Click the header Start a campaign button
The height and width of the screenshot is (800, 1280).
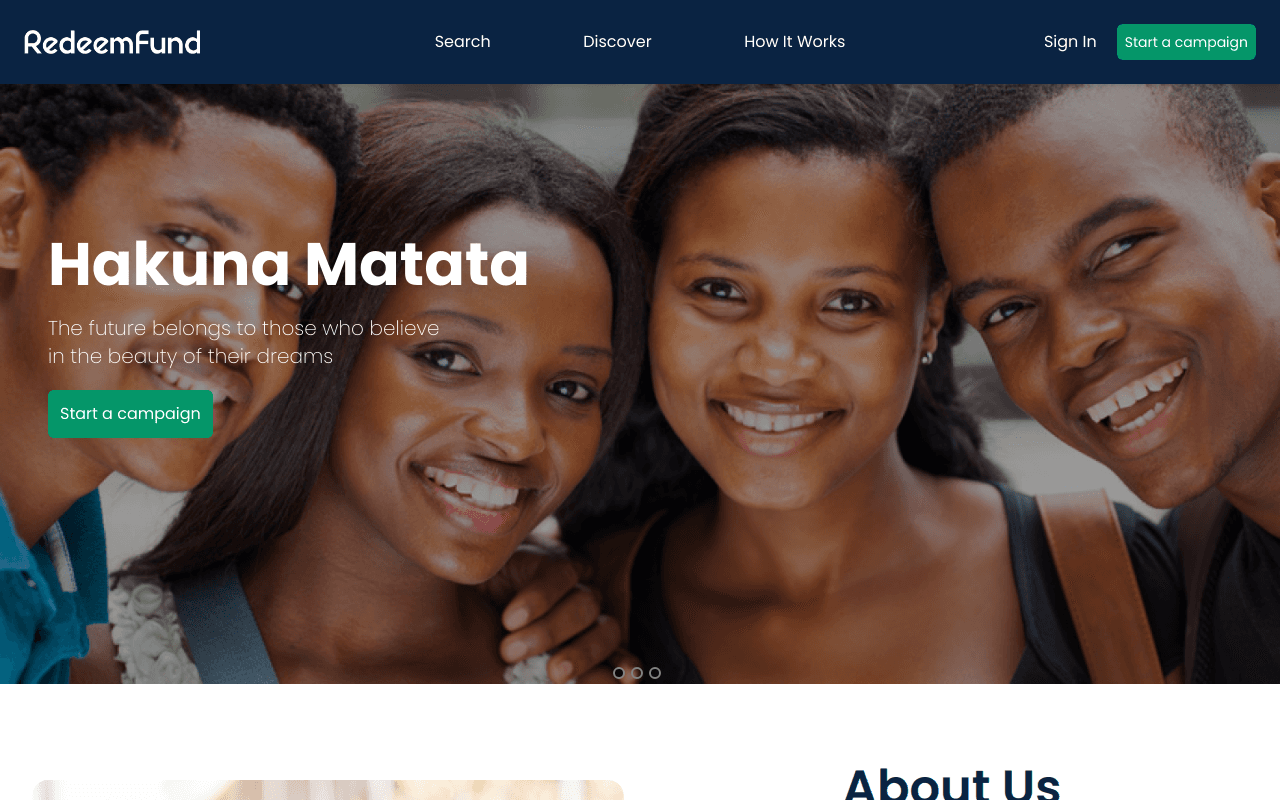click(x=1186, y=42)
